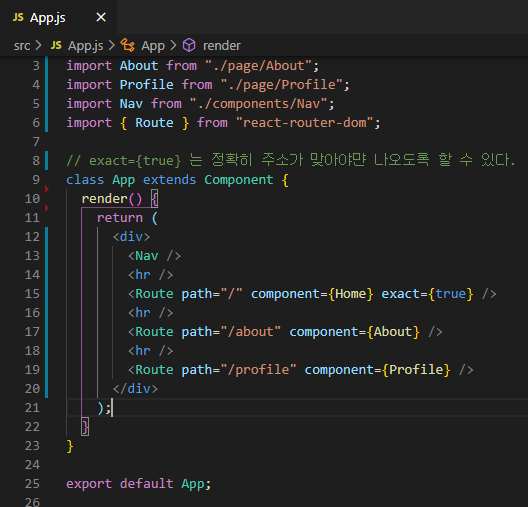
Task: Click the <hr /> tag on line 16
Action: coord(151,313)
